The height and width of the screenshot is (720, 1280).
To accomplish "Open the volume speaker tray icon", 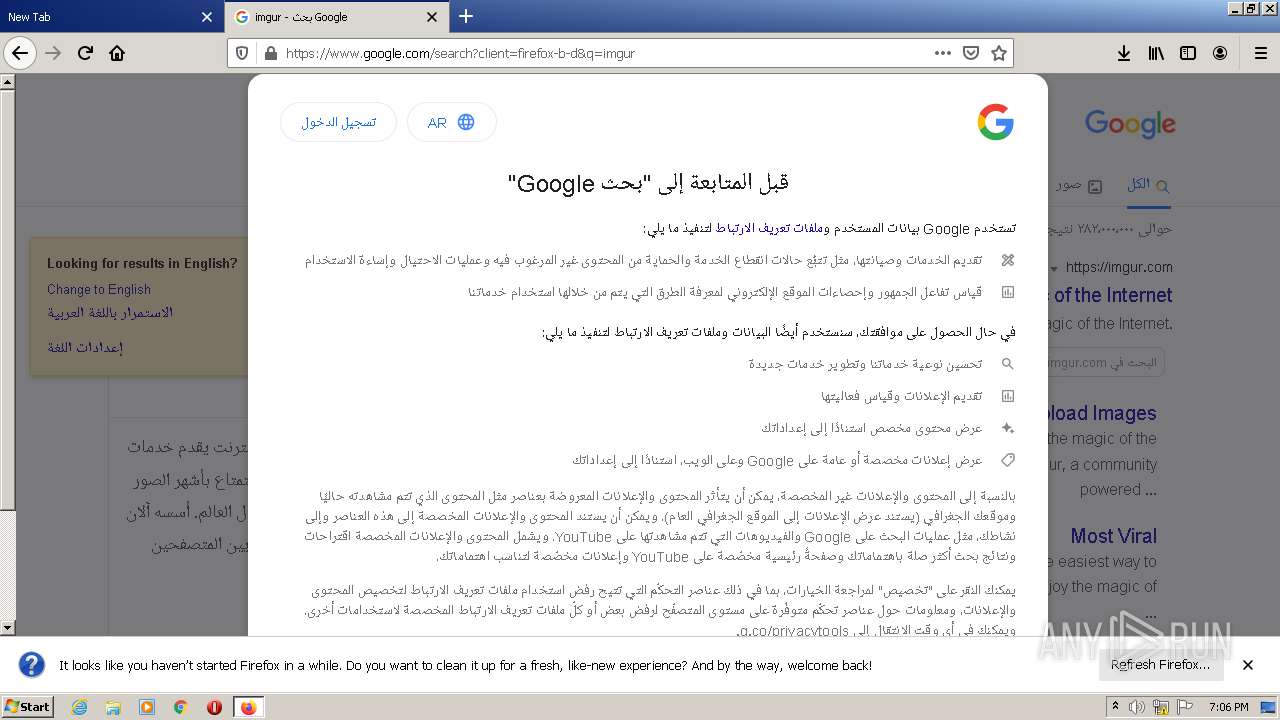I will [1136, 707].
